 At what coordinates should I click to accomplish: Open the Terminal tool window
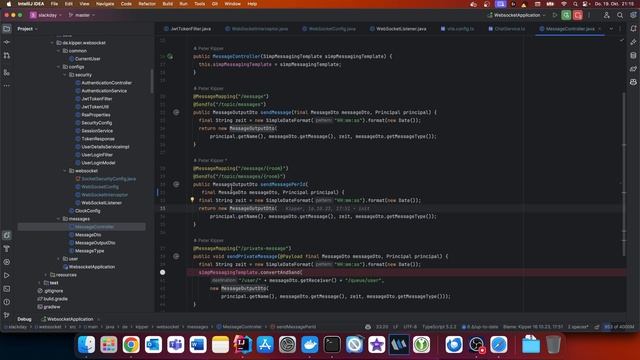click(7, 289)
